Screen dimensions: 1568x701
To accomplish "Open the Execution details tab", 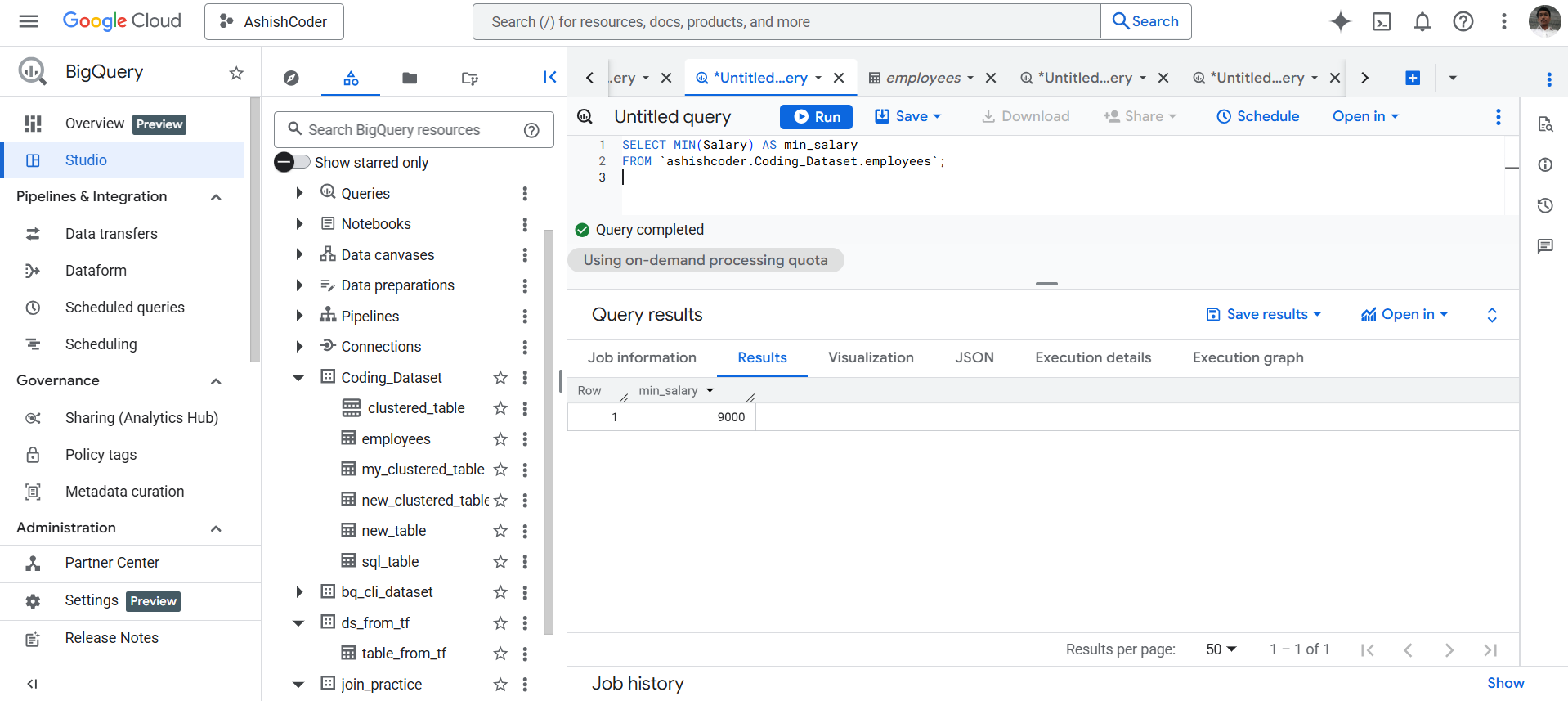I will [x=1093, y=357].
